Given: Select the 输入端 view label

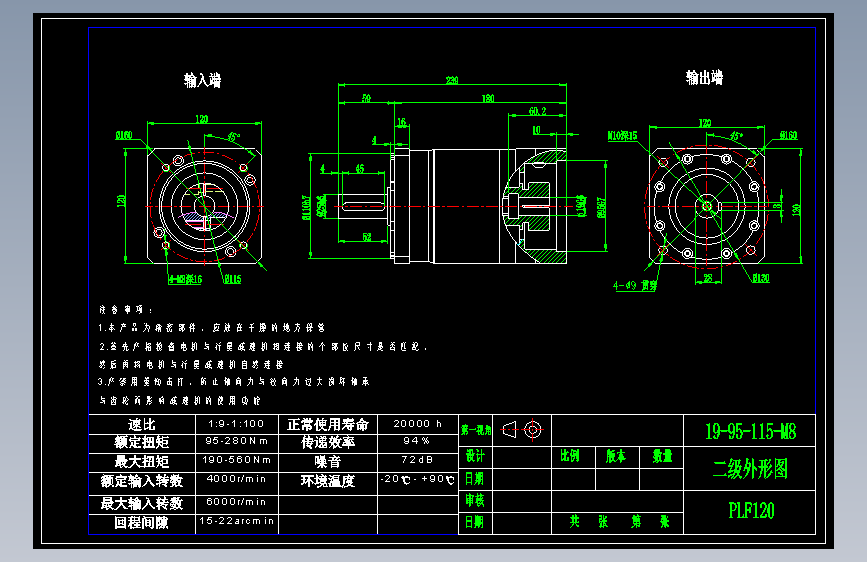Looking at the screenshot, I should pyautogui.click(x=202, y=81).
